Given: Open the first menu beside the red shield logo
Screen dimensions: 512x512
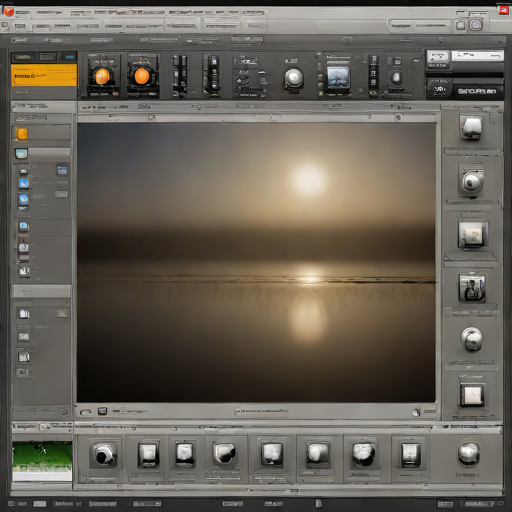Looking at the screenshot, I should coord(23,13).
